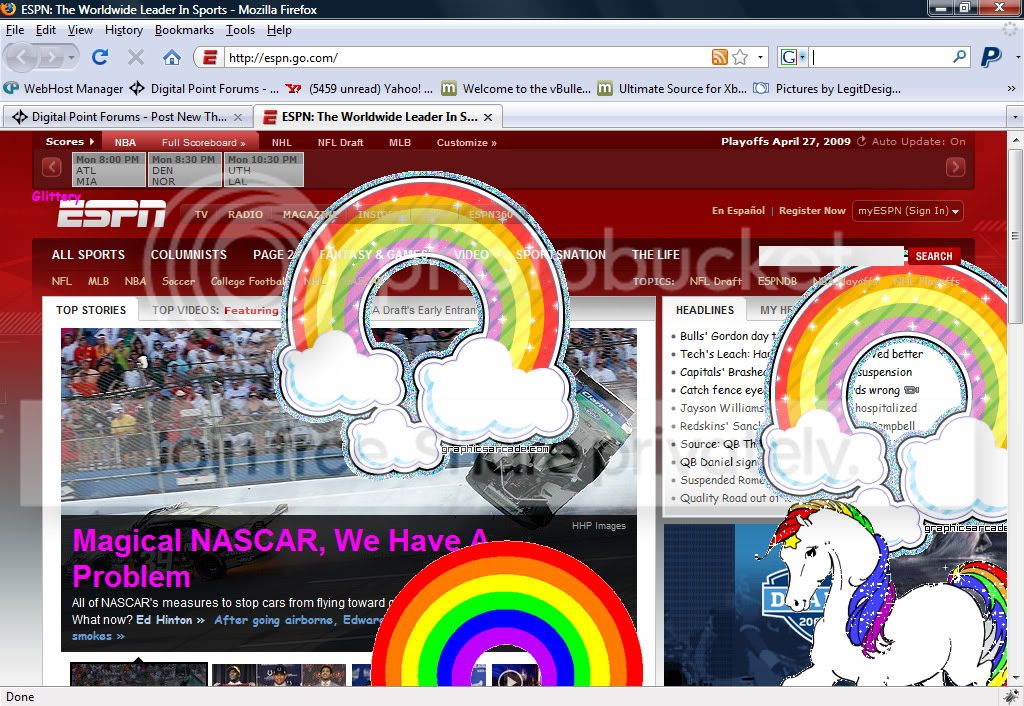Image resolution: width=1024 pixels, height=706 pixels.
Task: Open the Tools menu
Action: 240,30
